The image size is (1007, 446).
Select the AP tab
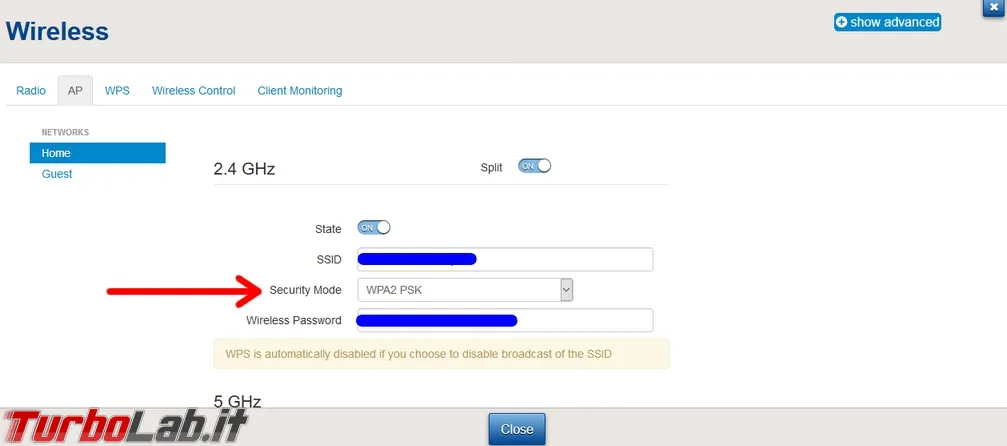75,91
